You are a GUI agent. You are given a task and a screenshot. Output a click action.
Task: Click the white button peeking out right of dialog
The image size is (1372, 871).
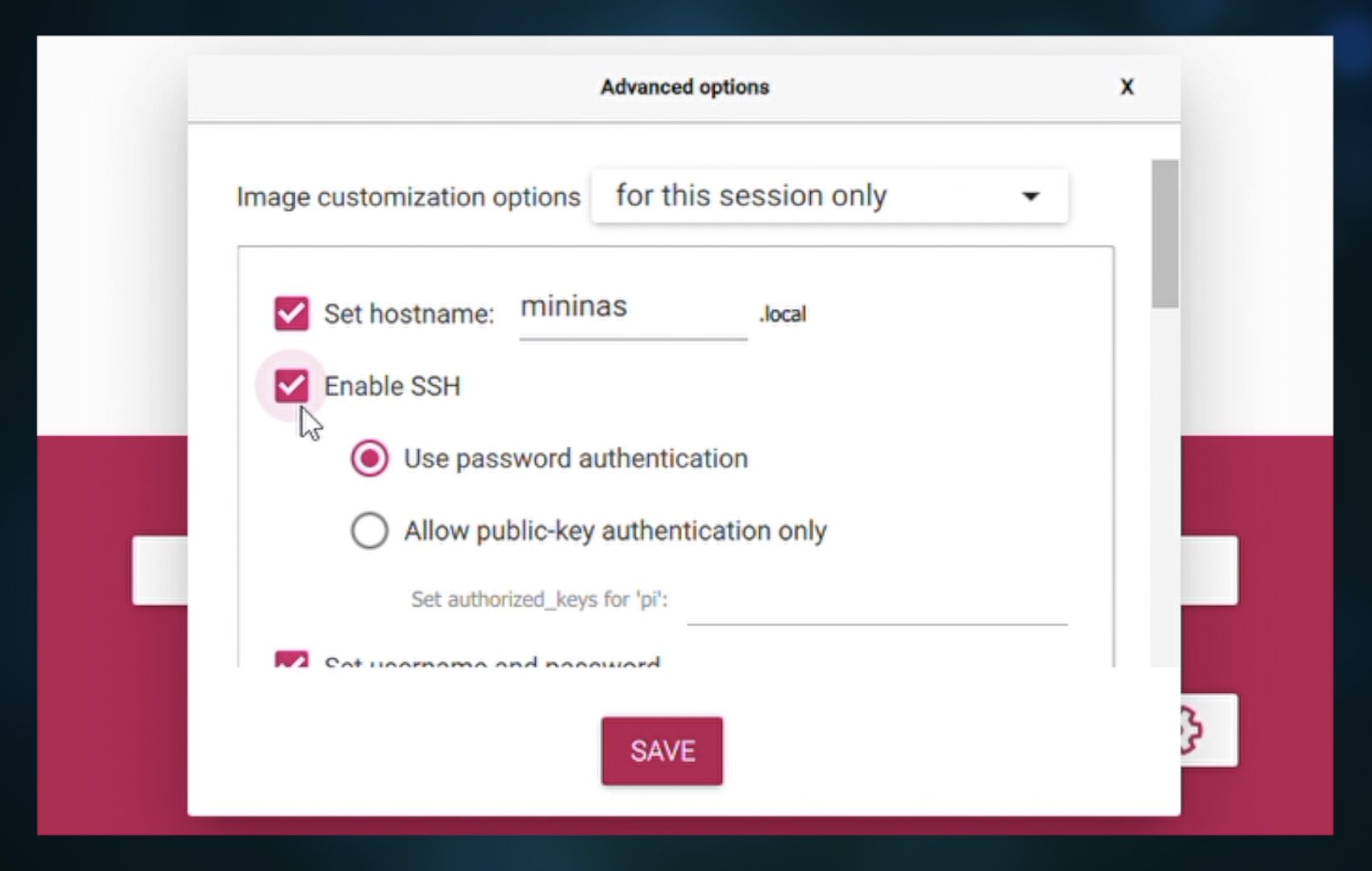1209,571
